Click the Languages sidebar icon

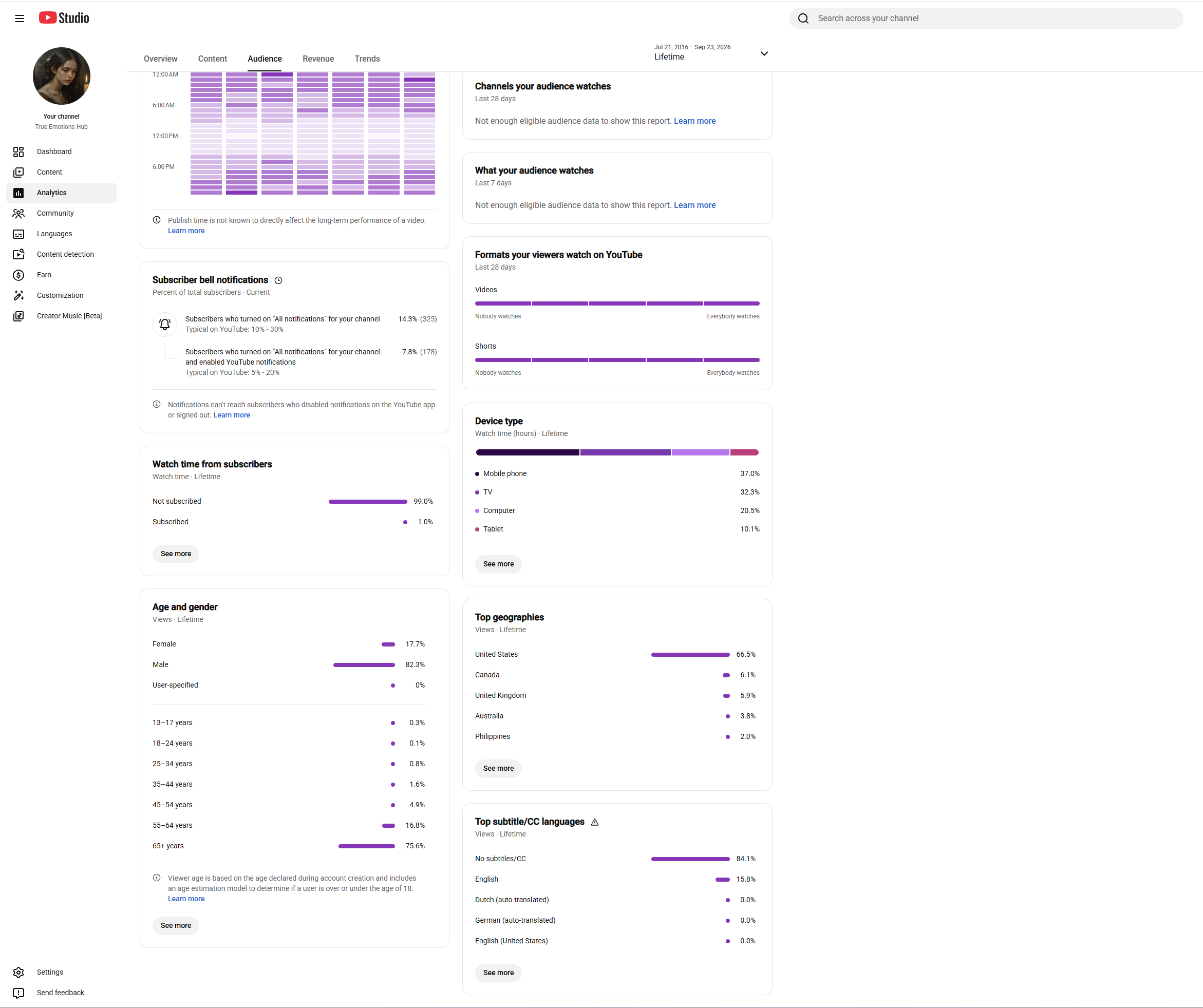(x=18, y=234)
